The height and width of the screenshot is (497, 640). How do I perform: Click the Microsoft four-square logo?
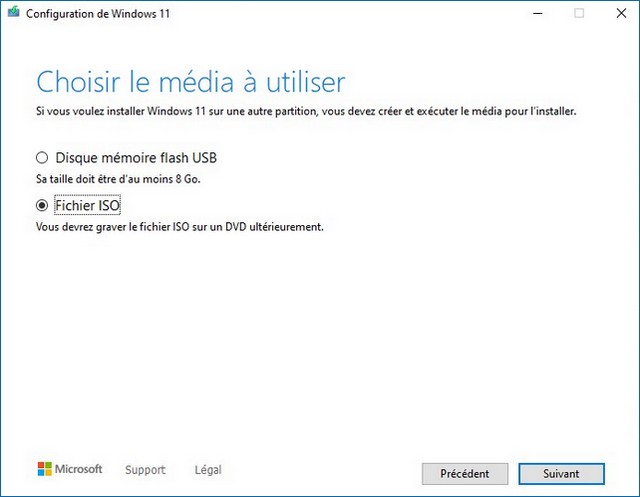click(44, 469)
